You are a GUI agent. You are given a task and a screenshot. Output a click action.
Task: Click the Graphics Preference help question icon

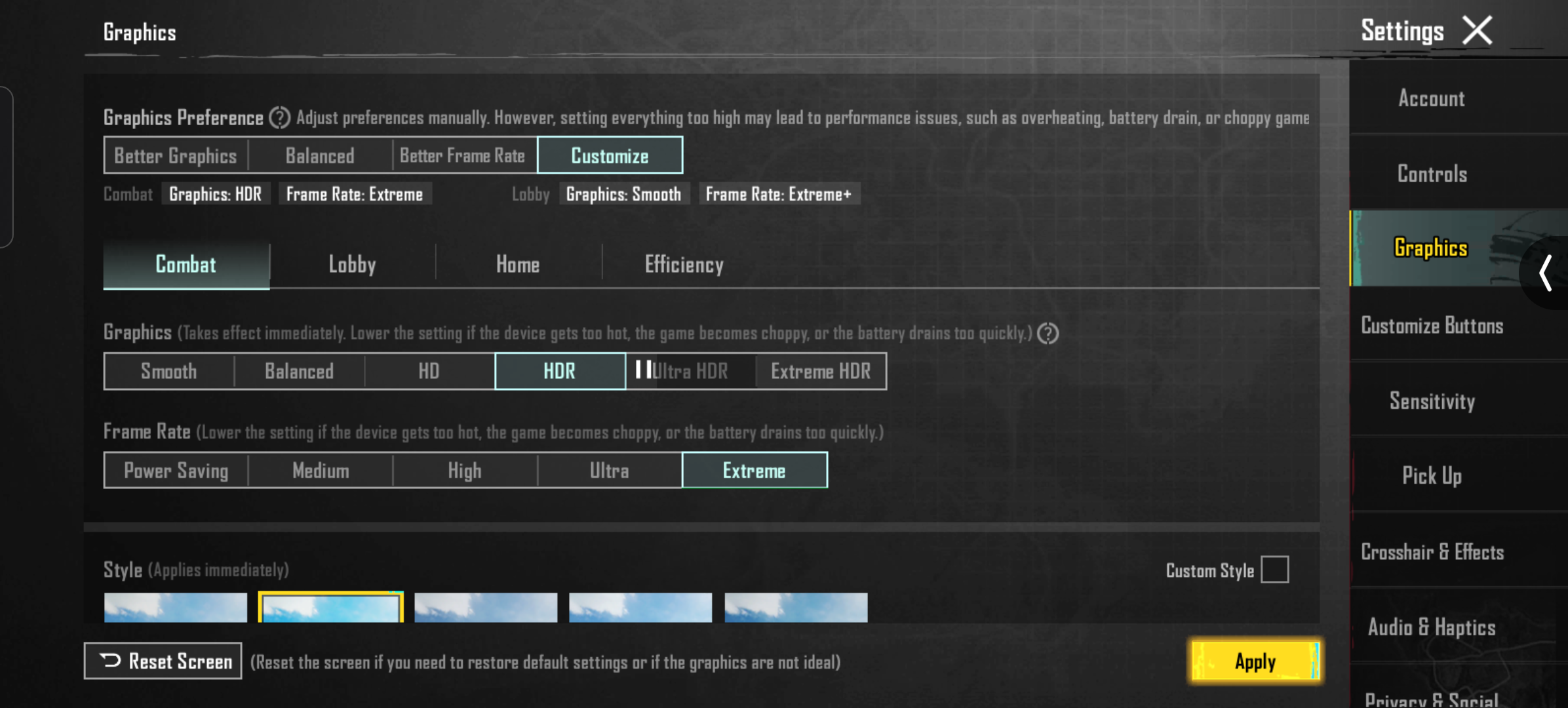tap(280, 118)
